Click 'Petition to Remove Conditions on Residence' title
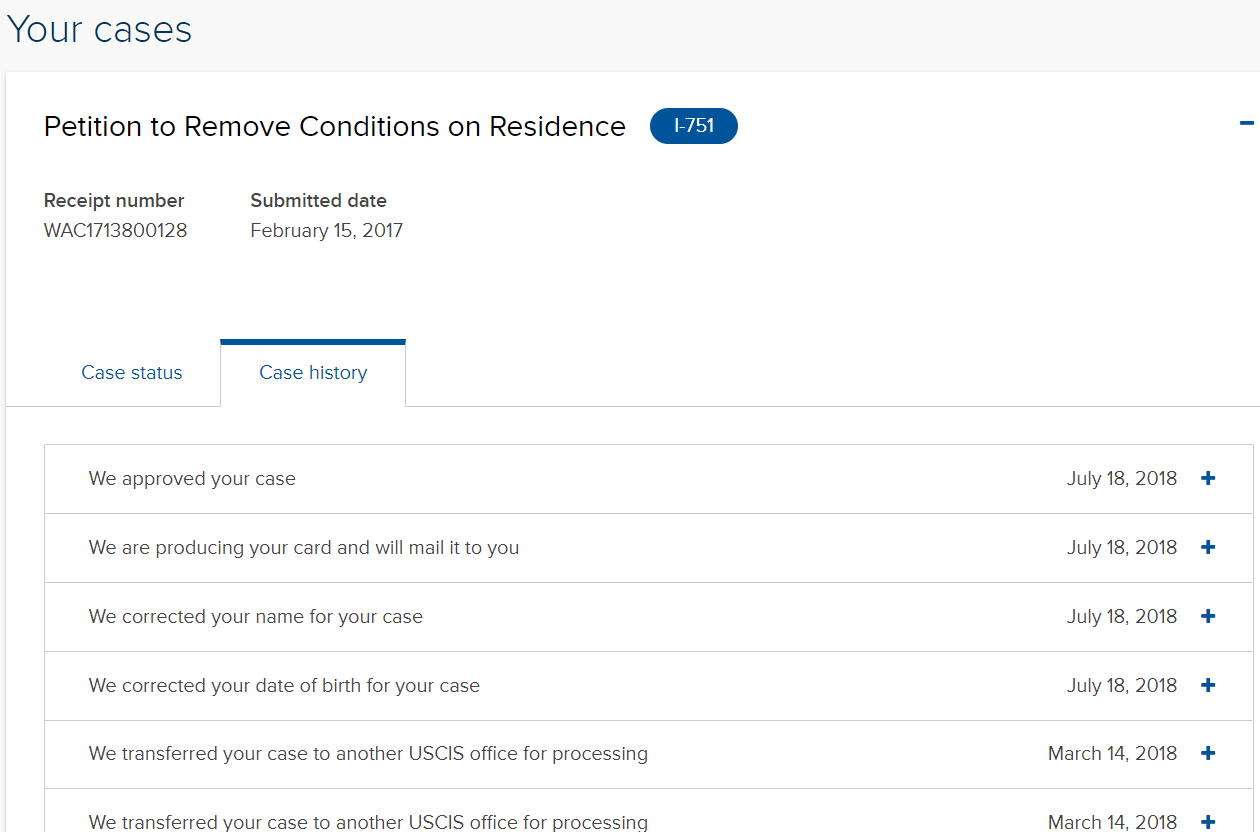The image size is (1260, 832). pyautogui.click(x=335, y=127)
